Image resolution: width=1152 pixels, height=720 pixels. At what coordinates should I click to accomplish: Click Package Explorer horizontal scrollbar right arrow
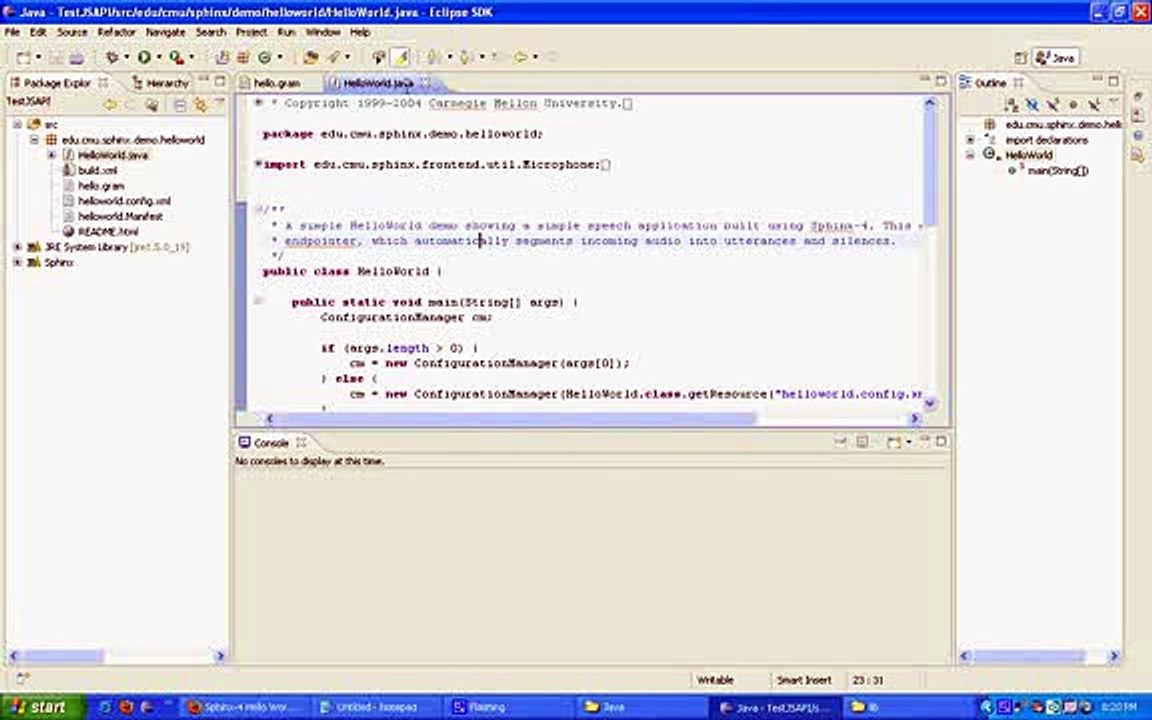220,656
